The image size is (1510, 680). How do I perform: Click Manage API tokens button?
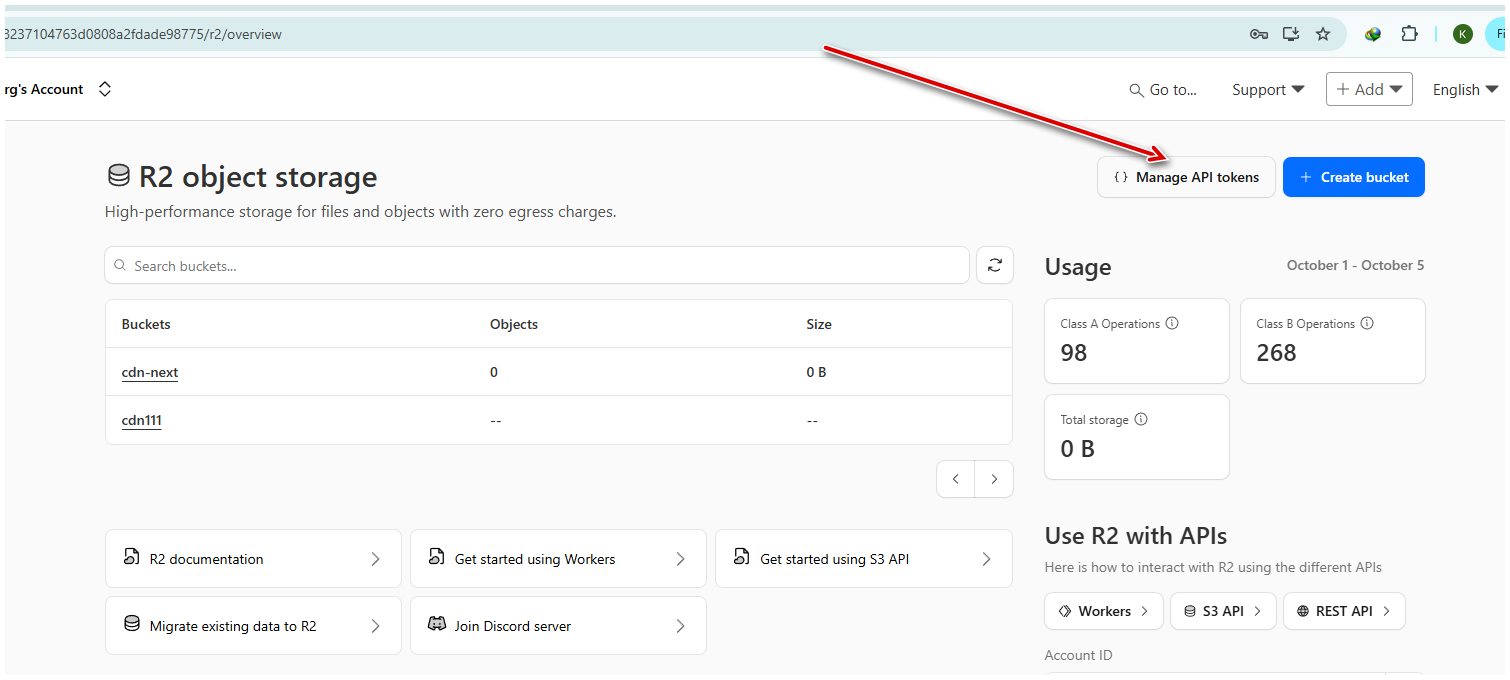click(1186, 177)
